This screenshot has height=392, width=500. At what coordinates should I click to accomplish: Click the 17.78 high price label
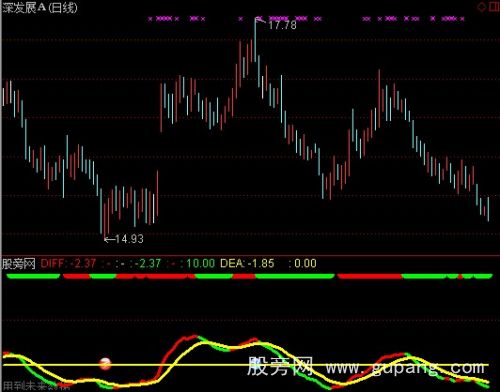pyautogui.click(x=282, y=25)
